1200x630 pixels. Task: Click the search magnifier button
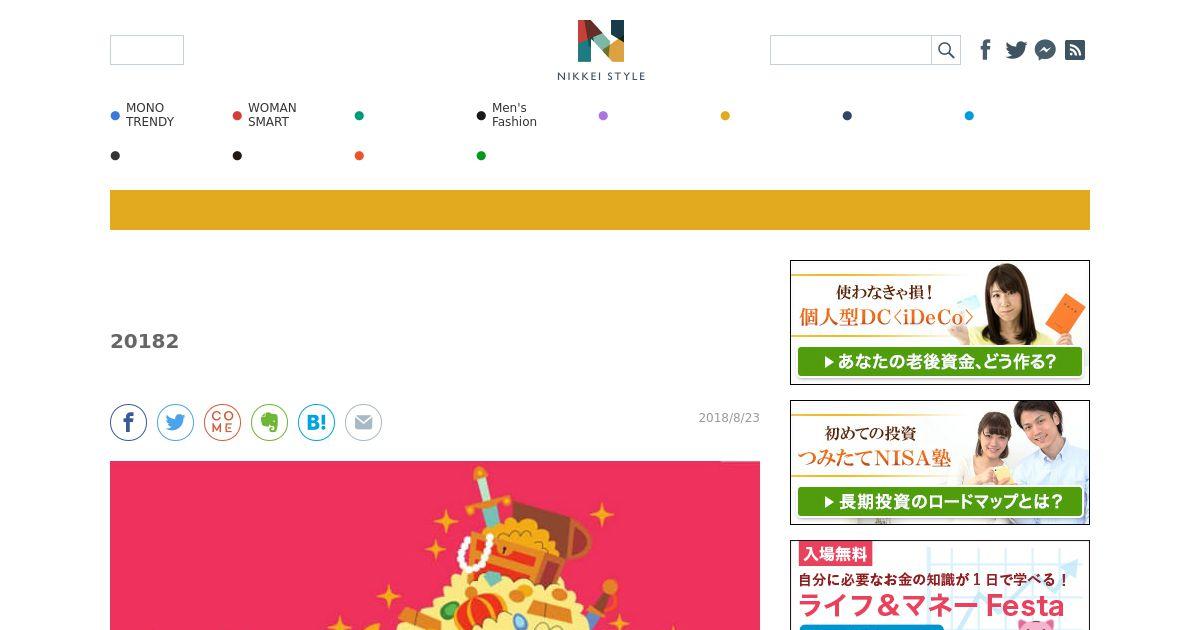point(946,50)
